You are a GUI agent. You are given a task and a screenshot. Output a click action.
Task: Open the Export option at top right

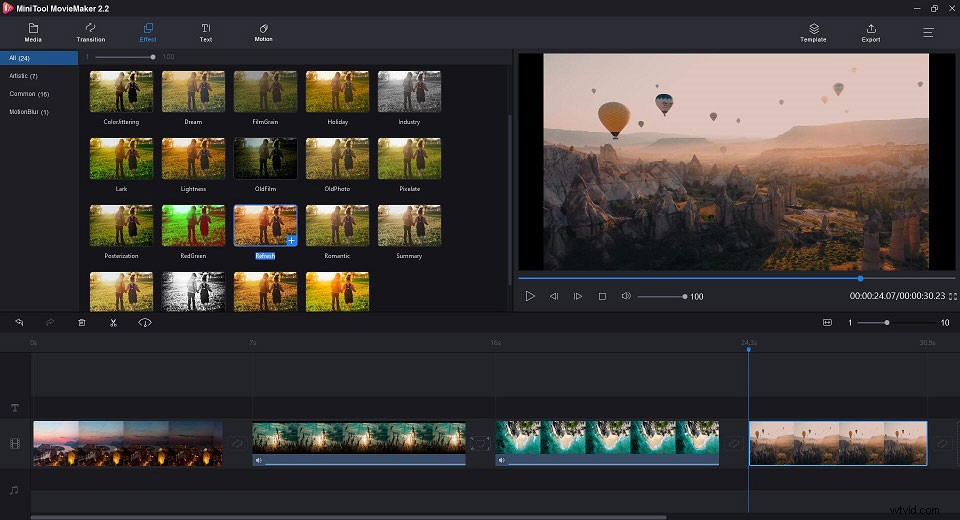point(871,33)
